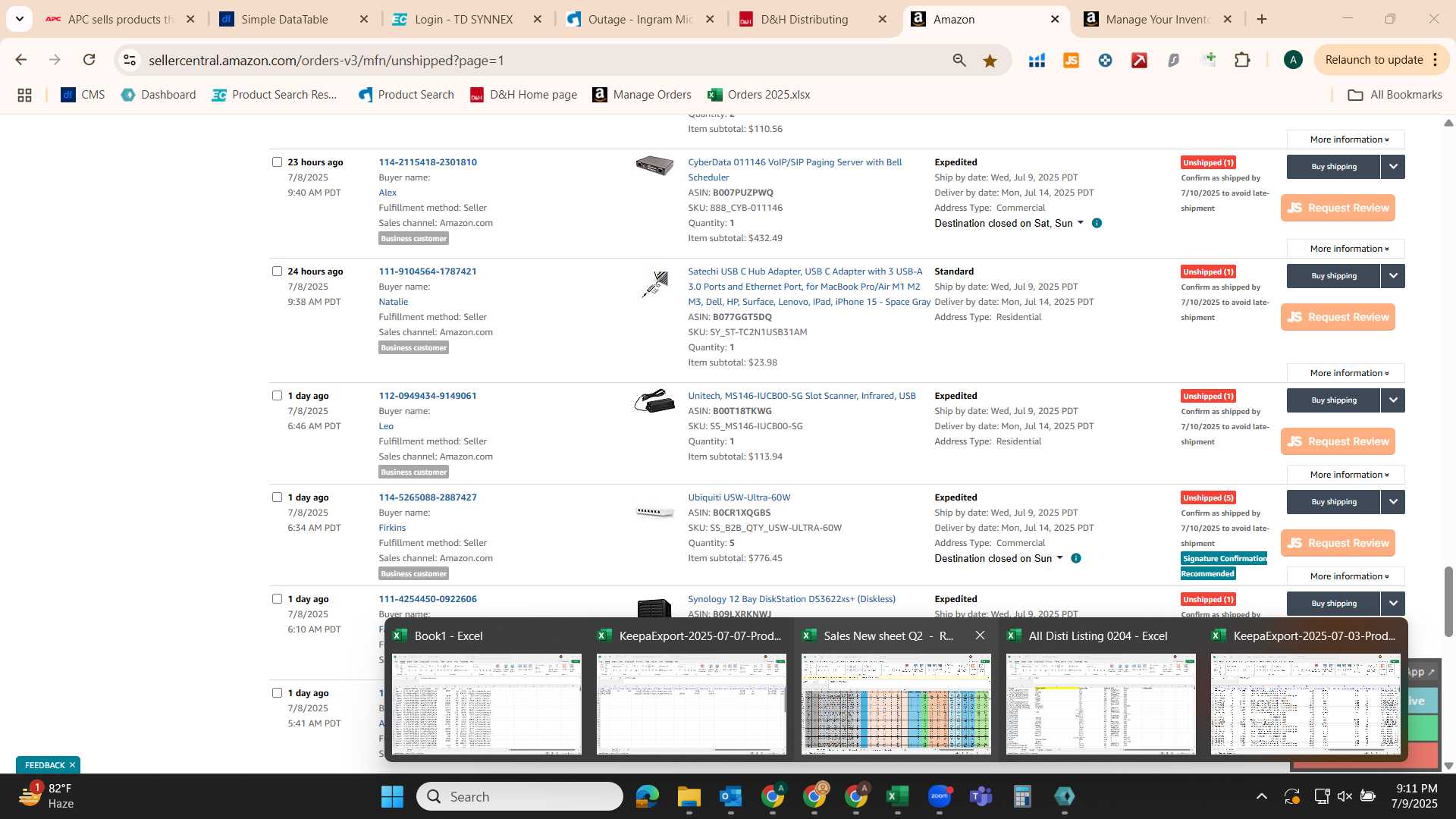Show hidden system tray icons
Viewport: 1456px width, 819px height.
click(x=1261, y=796)
